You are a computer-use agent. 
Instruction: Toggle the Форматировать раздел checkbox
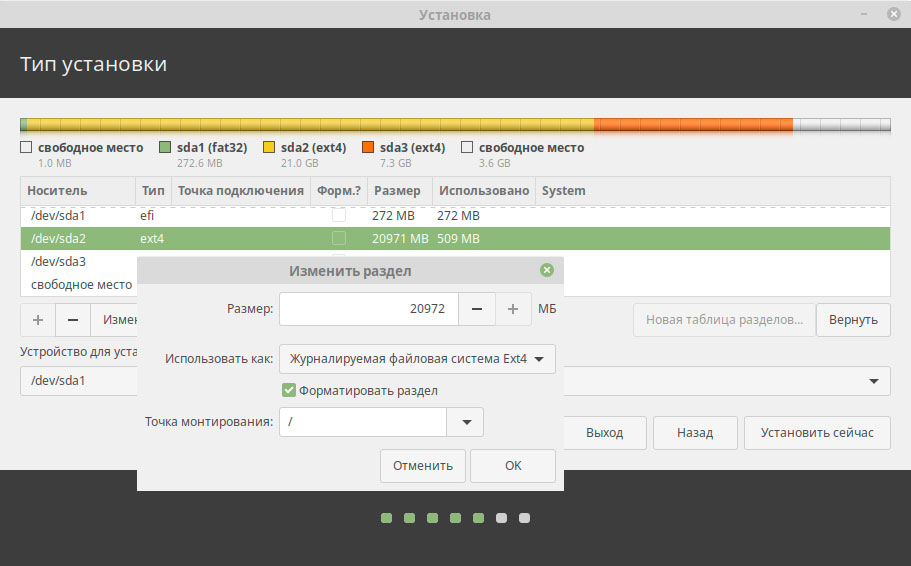coord(289,390)
